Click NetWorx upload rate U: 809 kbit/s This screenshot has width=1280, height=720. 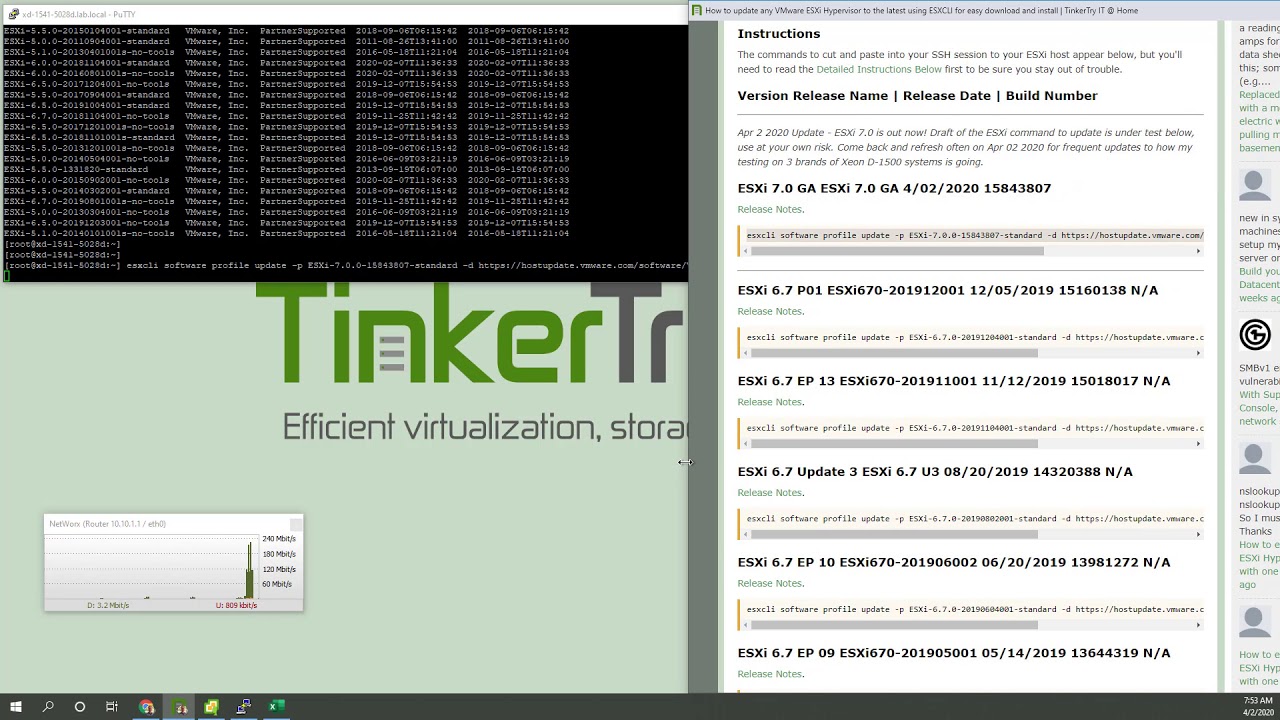tap(236, 605)
